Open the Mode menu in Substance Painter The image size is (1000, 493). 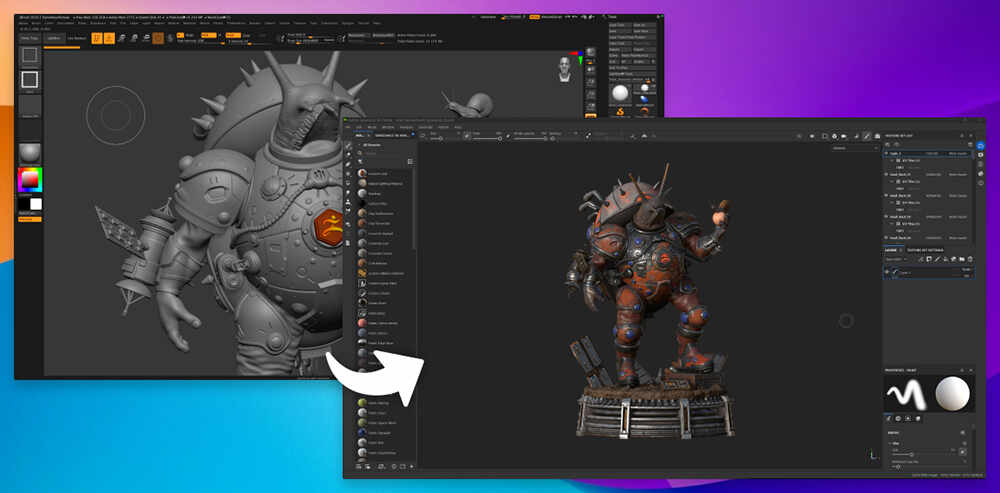pyautogui.click(x=372, y=127)
